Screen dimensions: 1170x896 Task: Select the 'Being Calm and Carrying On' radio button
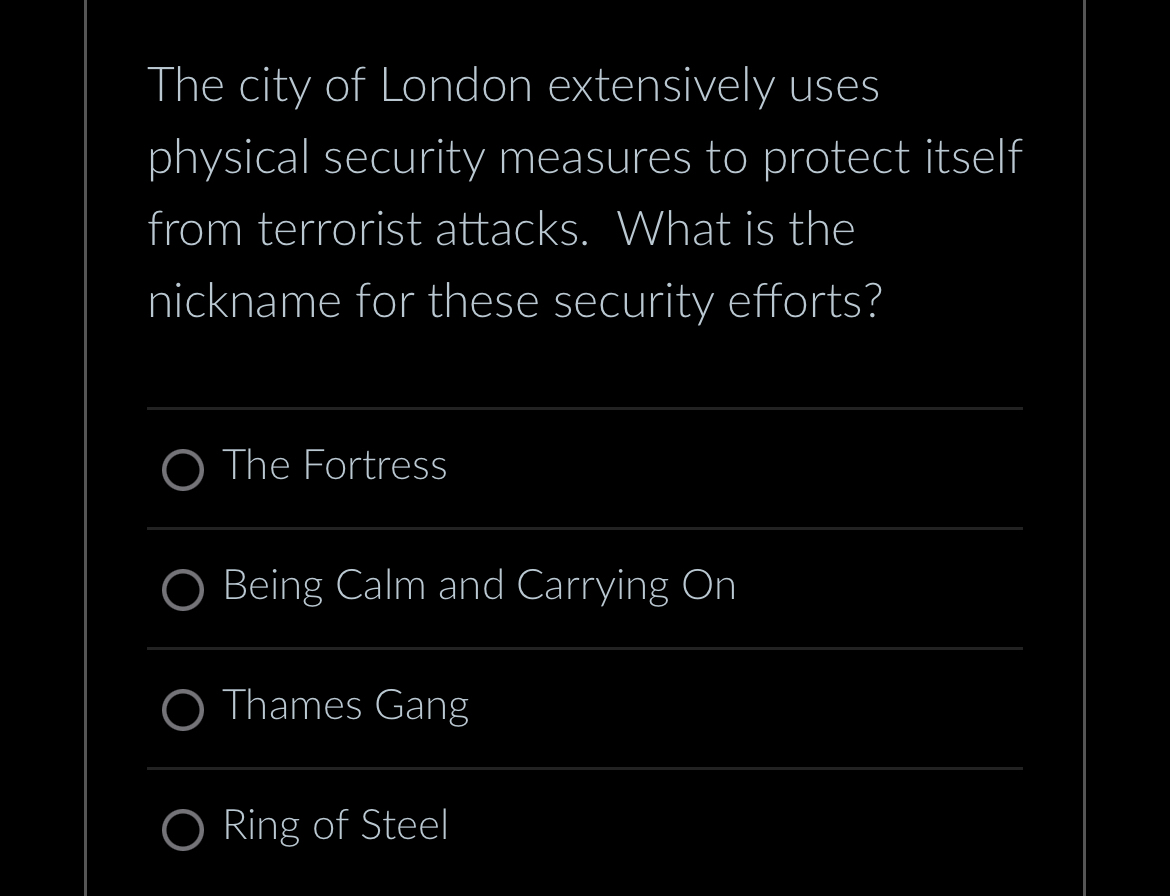[x=183, y=590]
